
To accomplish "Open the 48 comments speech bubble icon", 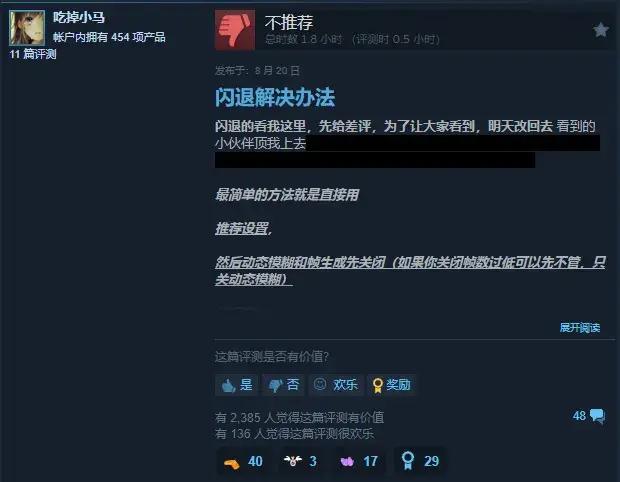I will tap(597, 416).
